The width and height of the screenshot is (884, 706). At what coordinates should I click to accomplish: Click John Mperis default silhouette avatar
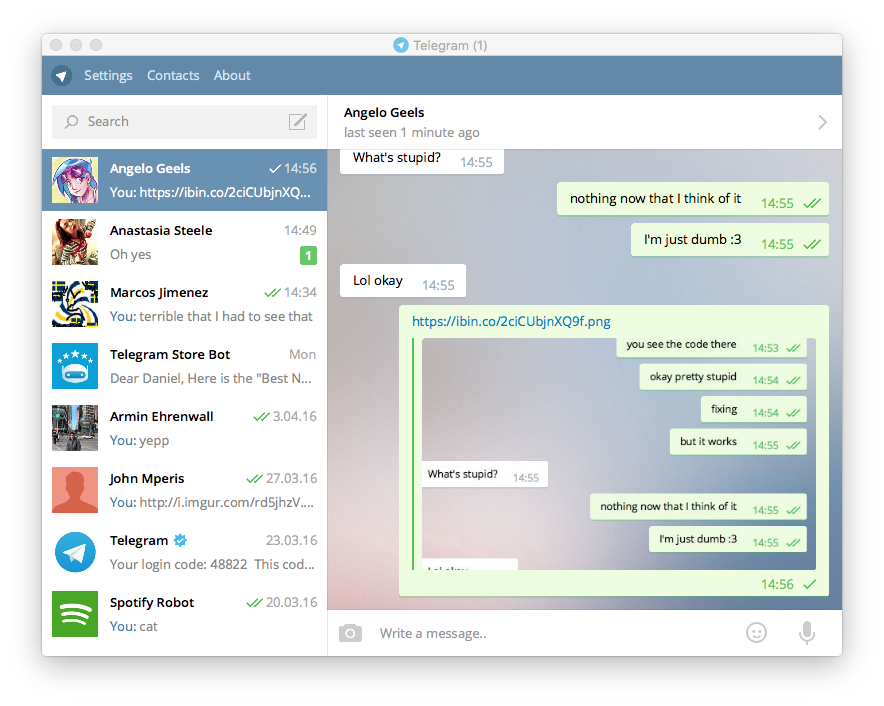click(75, 491)
